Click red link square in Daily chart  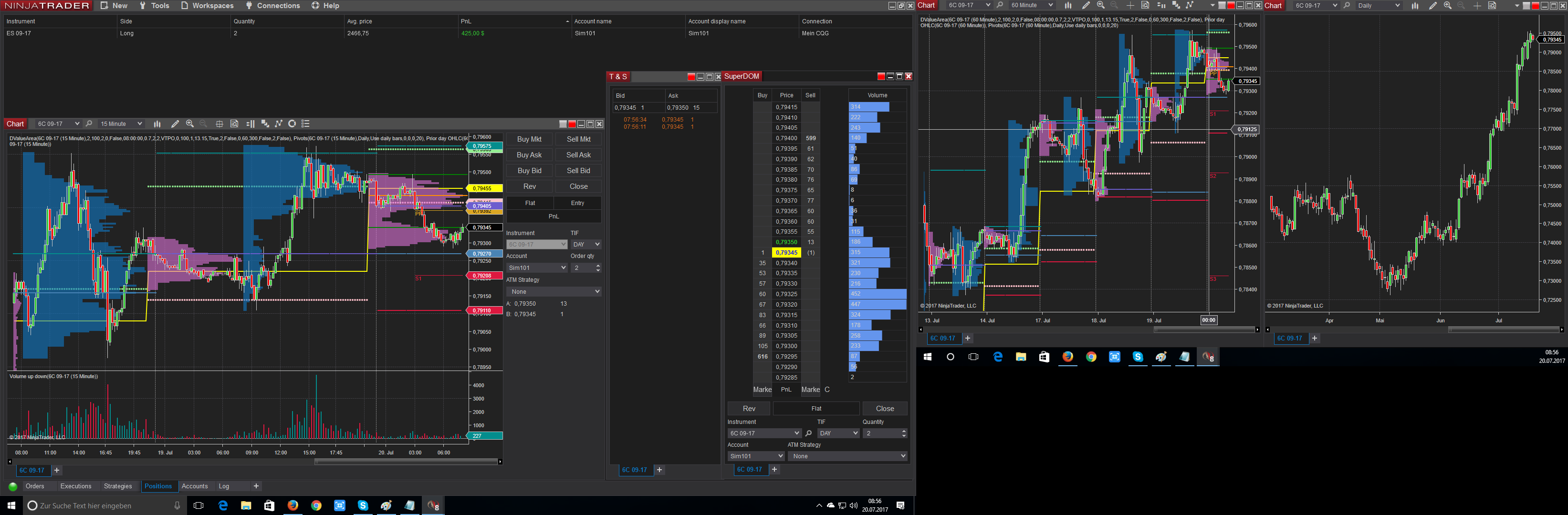tap(1535, 5)
